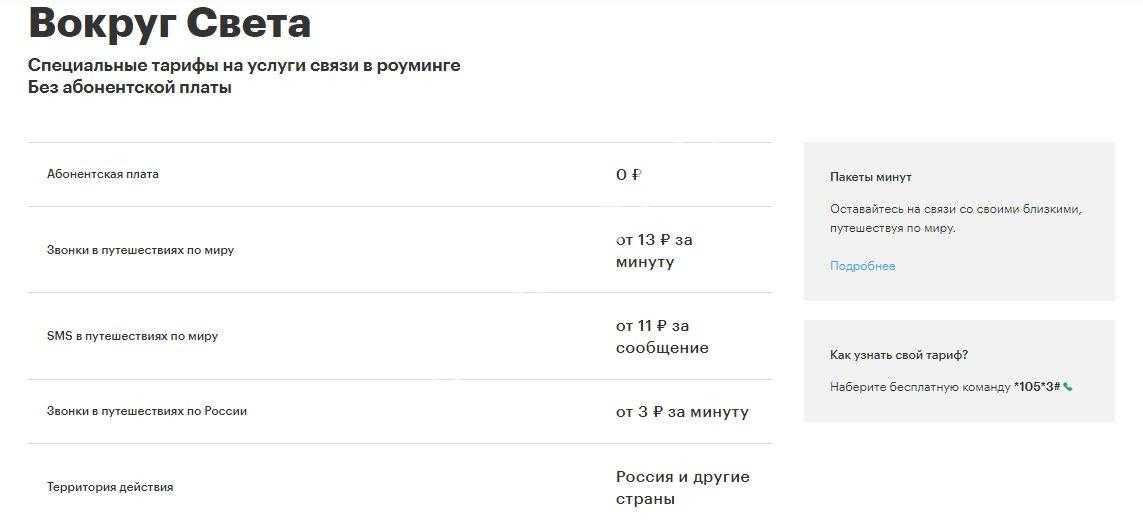Click the Без абонентской платы subtitle line
1143x523 pixels.
(x=130, y=88)
